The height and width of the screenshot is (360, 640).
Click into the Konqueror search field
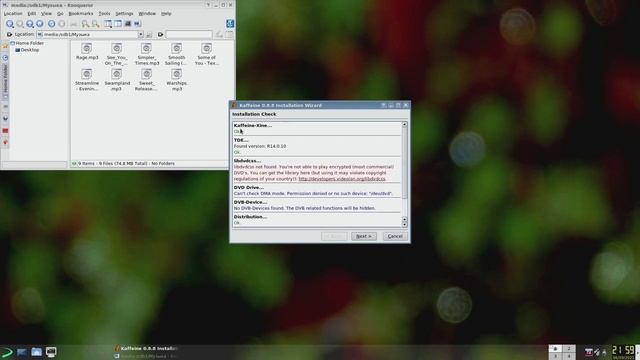189,35
